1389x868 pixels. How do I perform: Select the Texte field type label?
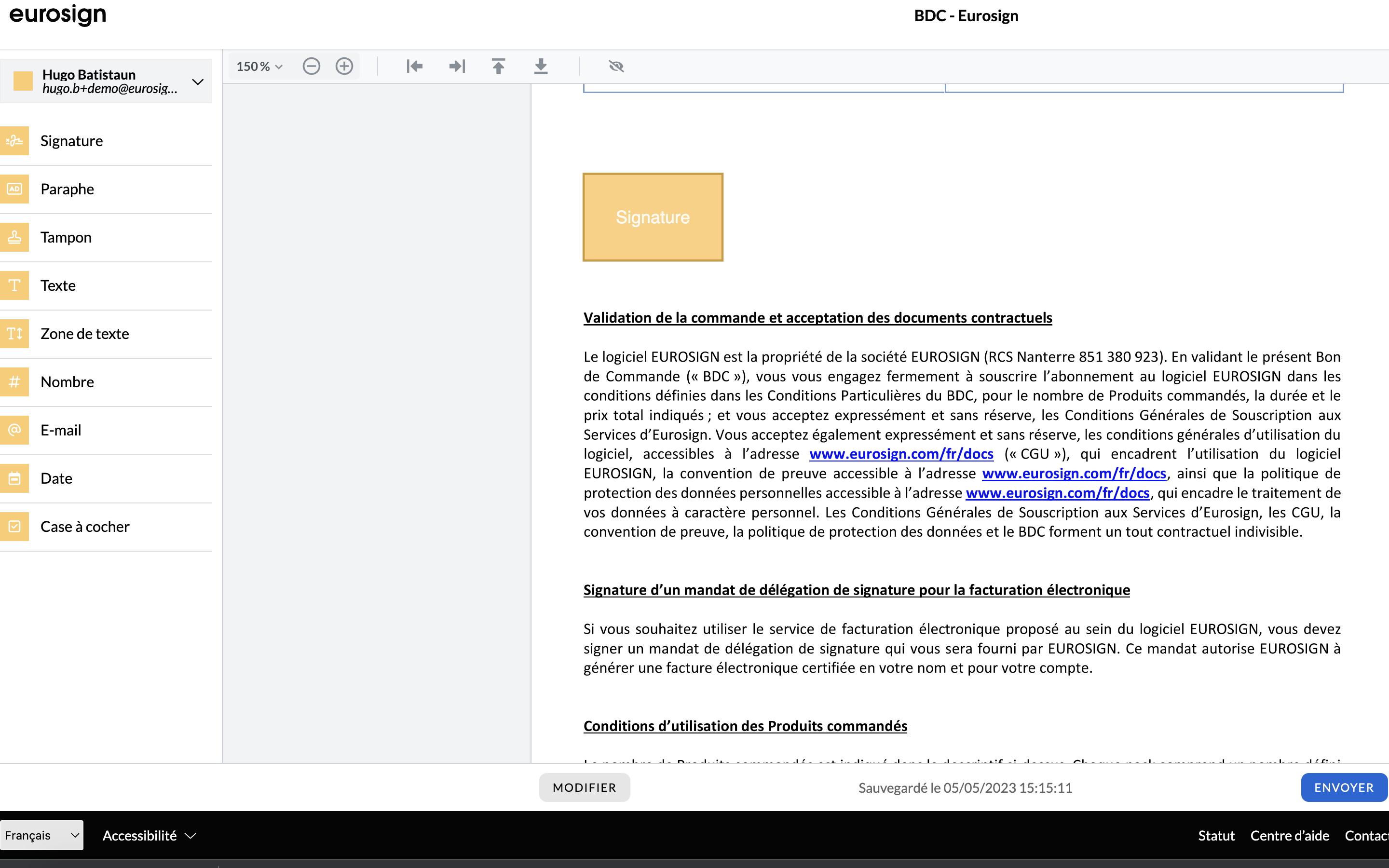pos(58,285)
